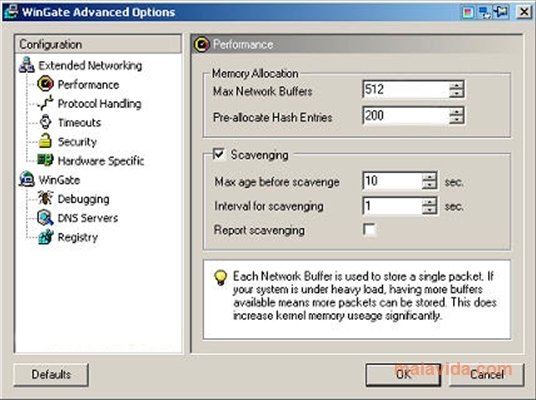Open the Debugging settings

coord(83,199)
